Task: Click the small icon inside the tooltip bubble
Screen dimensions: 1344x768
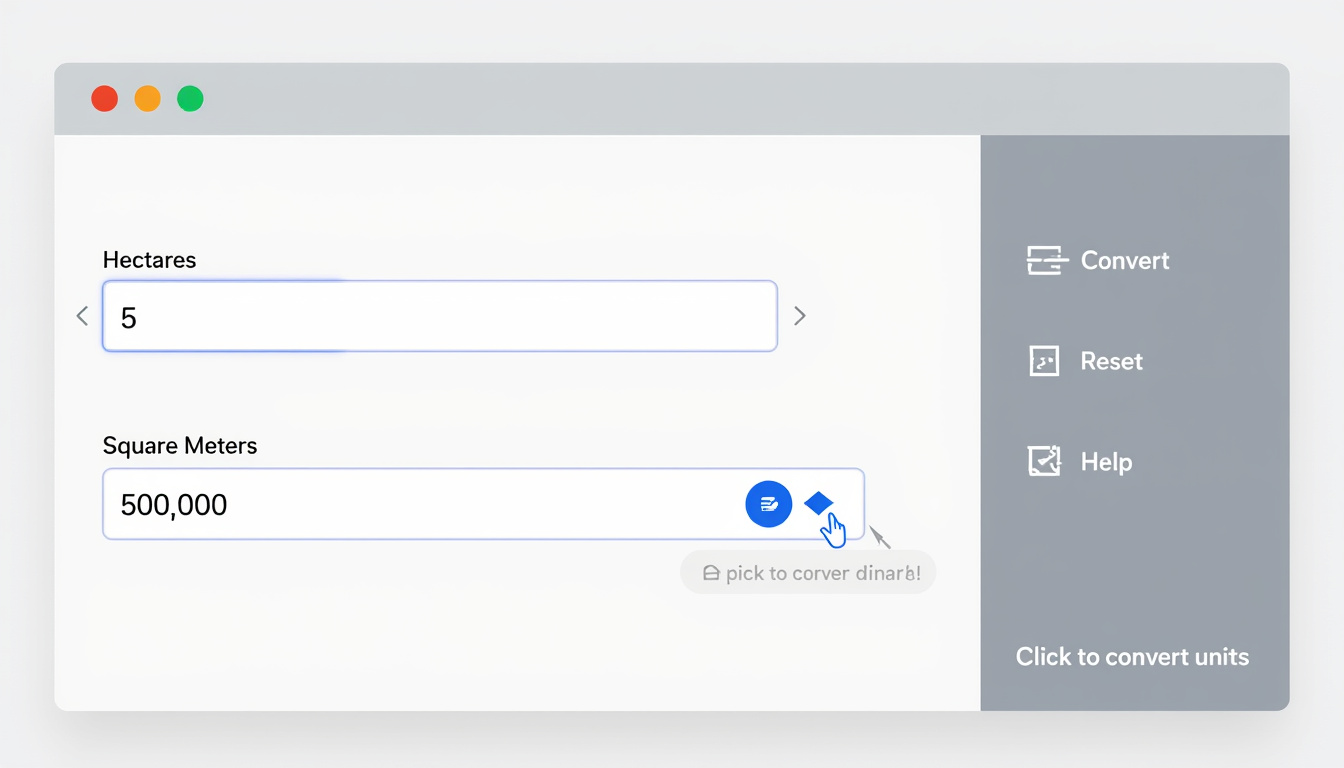Action: click(711, 574)
